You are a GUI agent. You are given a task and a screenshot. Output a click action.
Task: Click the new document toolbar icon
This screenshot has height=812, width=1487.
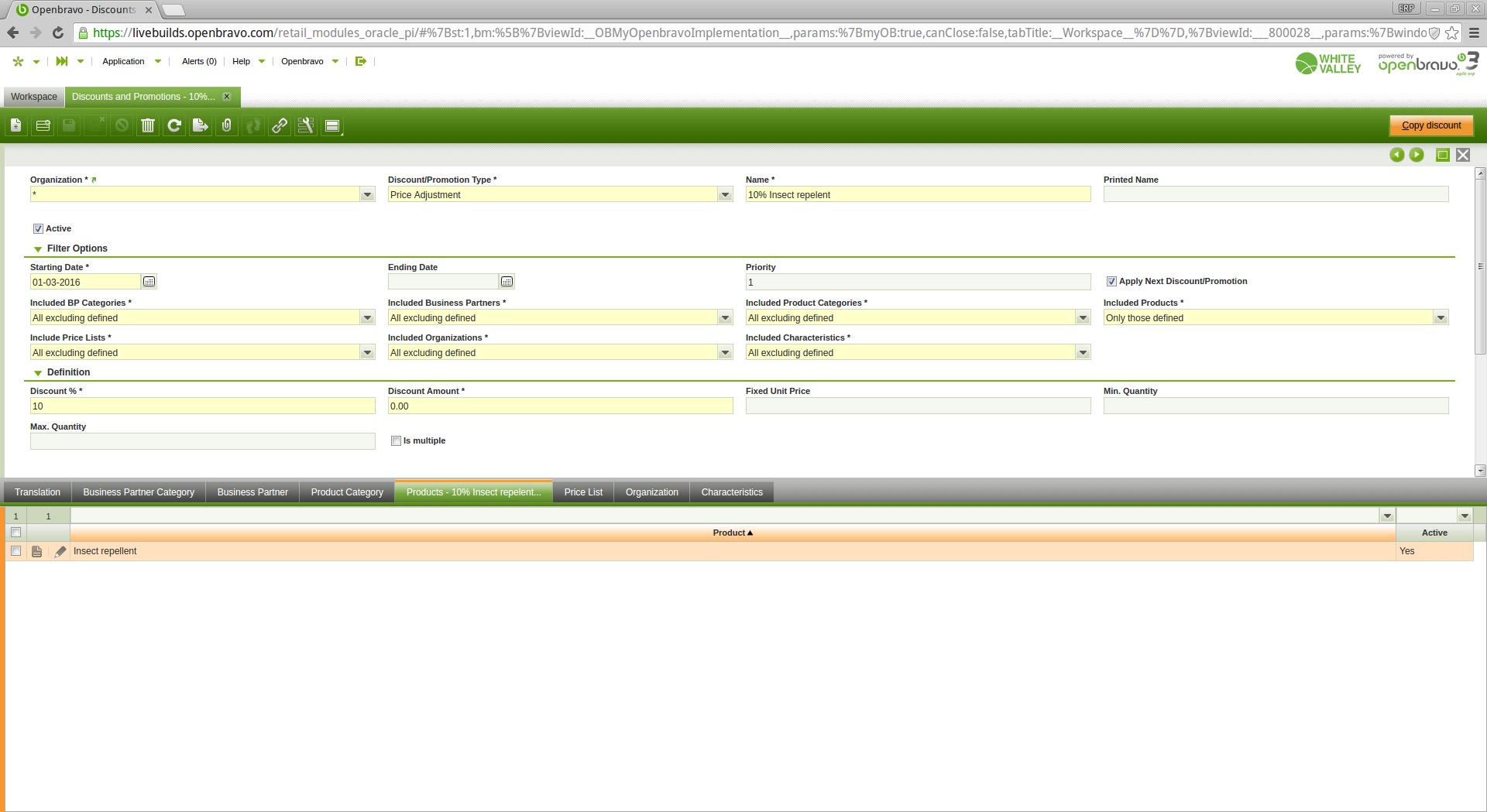point(16,125)
